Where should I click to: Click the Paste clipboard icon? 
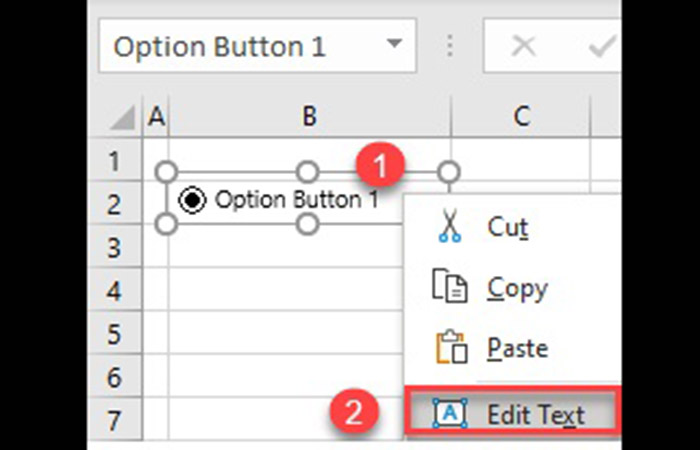point(448,348)
